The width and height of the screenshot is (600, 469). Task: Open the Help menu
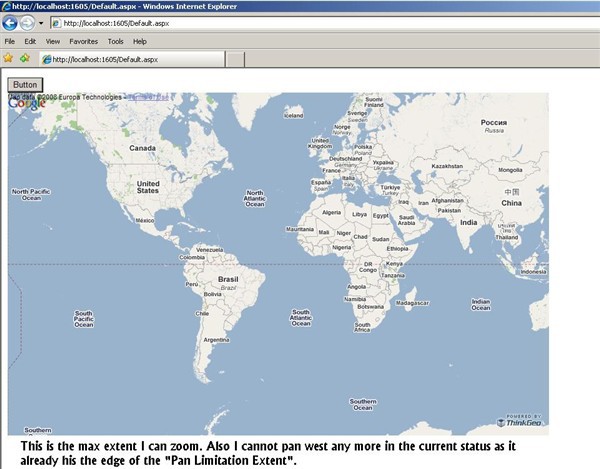click(x=140, y=41)
